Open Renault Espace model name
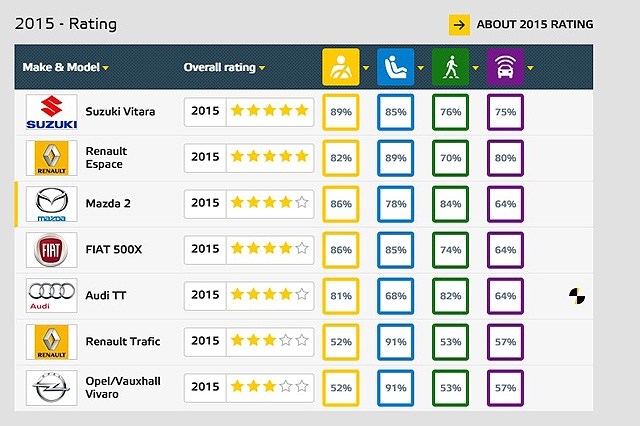 [x=106, y=158]
